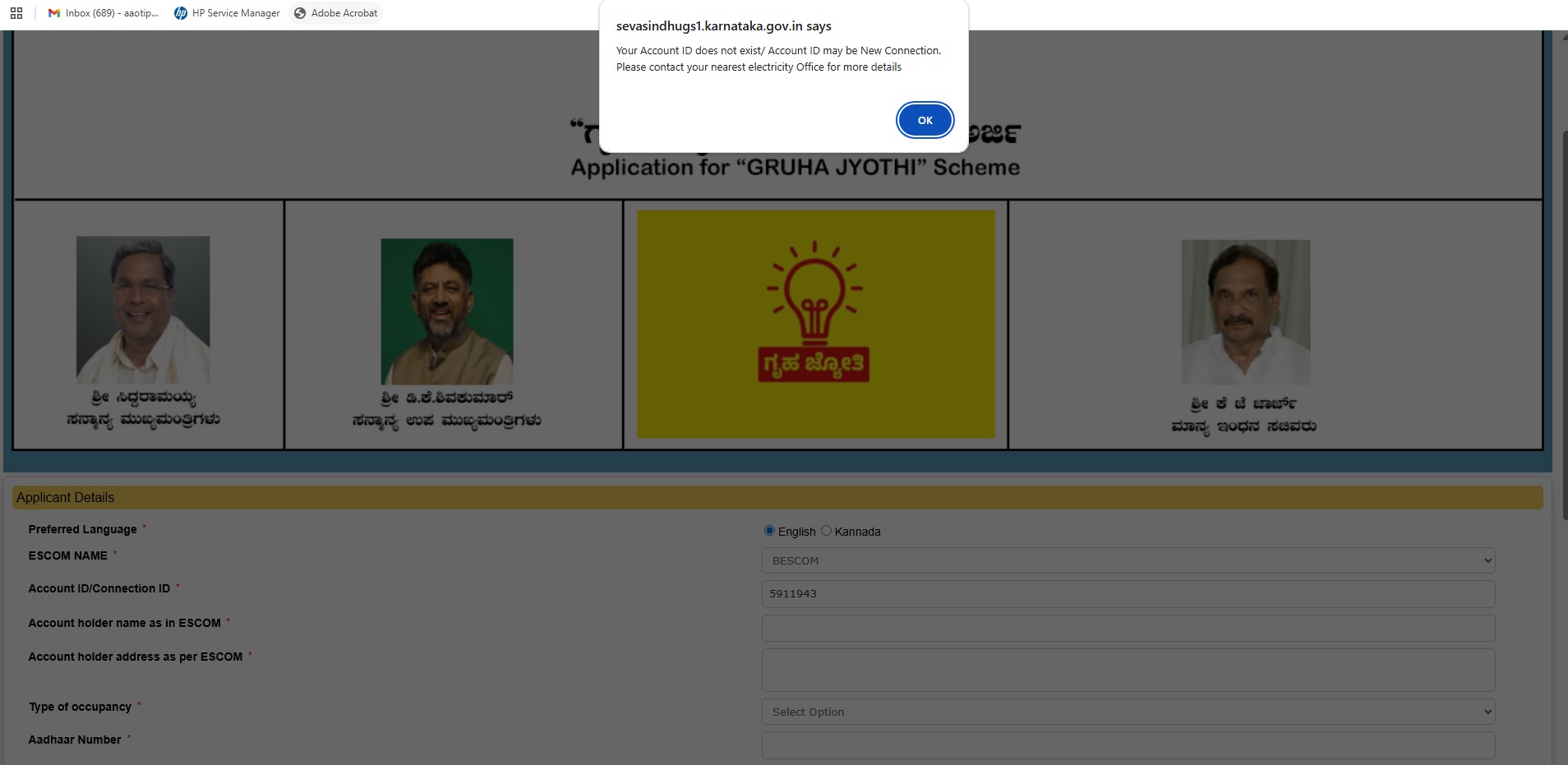Select English as preferred language
Image resolution: width=1568 pixels, height=765 pixels.
769,531
